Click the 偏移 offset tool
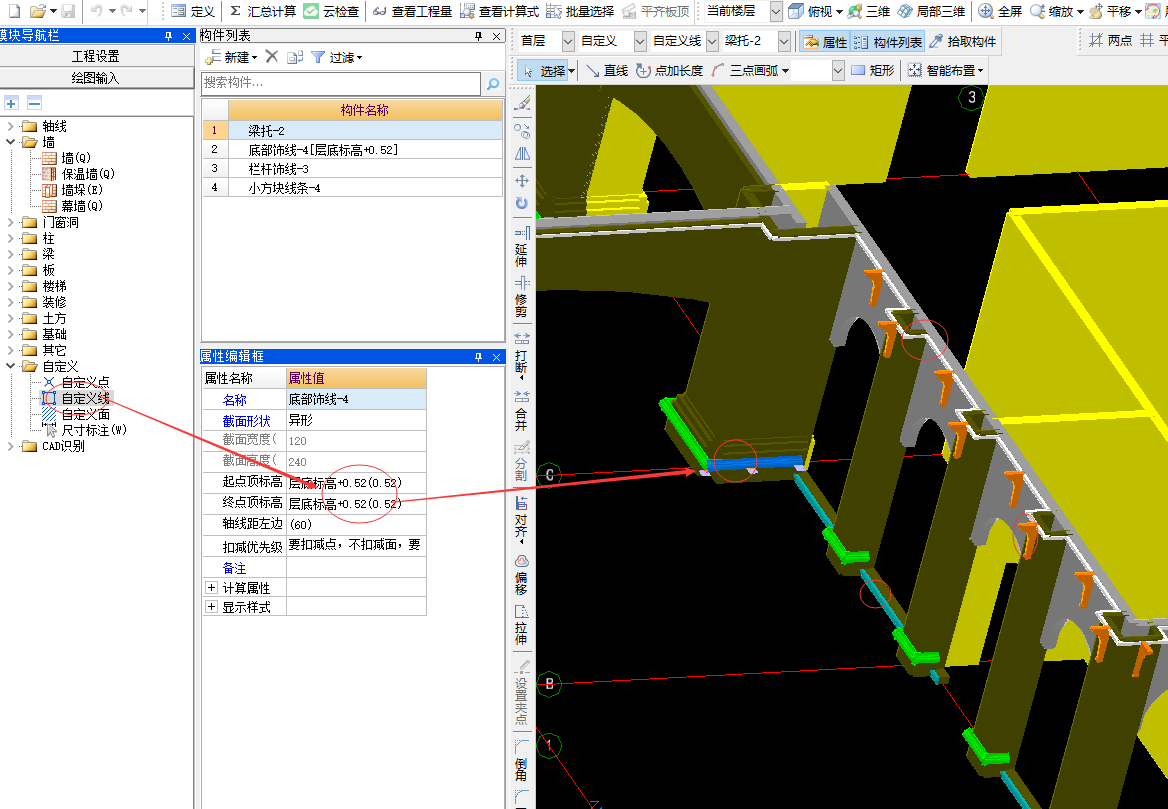The height and width of the screenshot is (809, 1168). coord(521,574)
